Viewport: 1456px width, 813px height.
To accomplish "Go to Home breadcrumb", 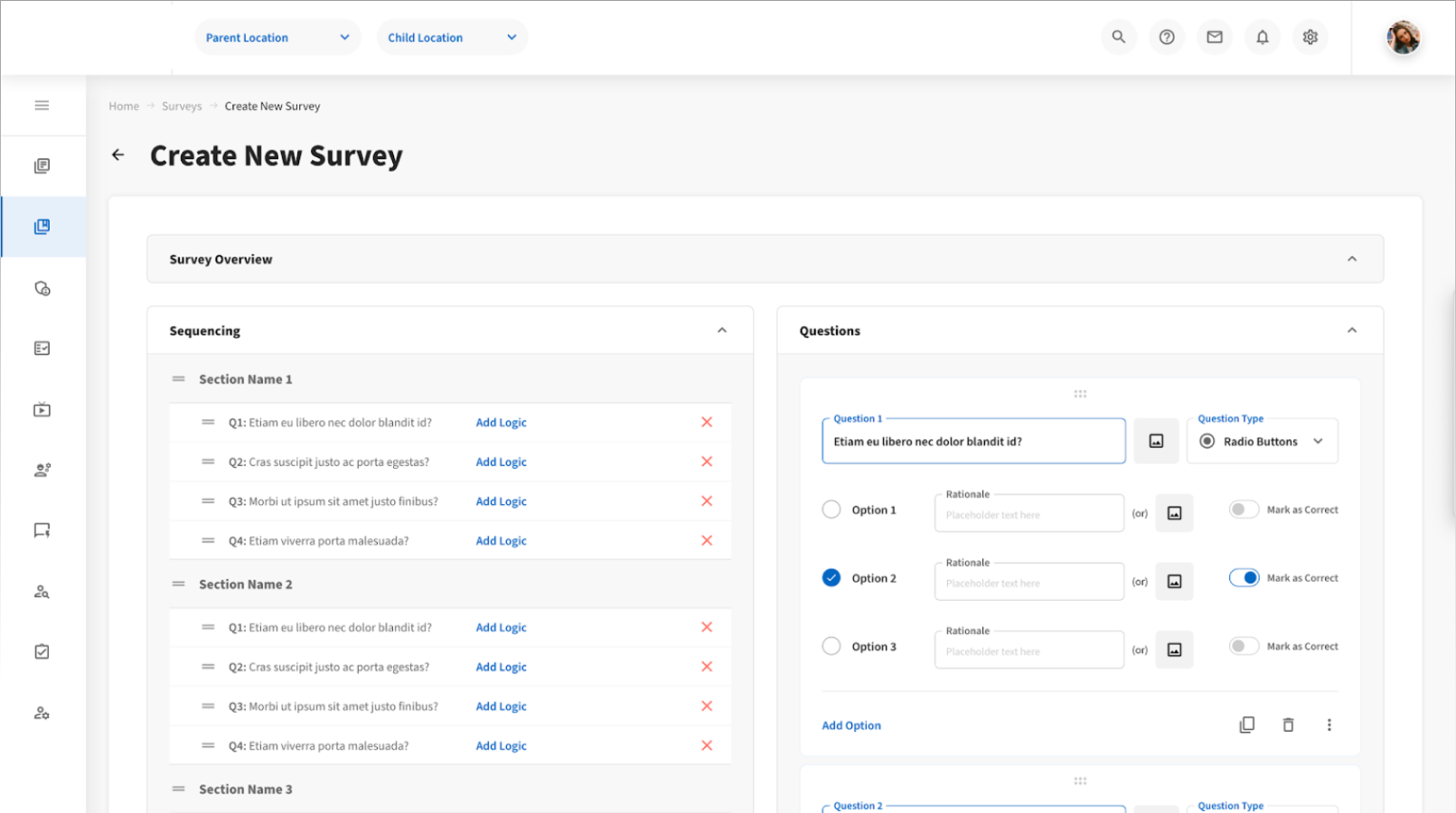I will click(124, 106).
